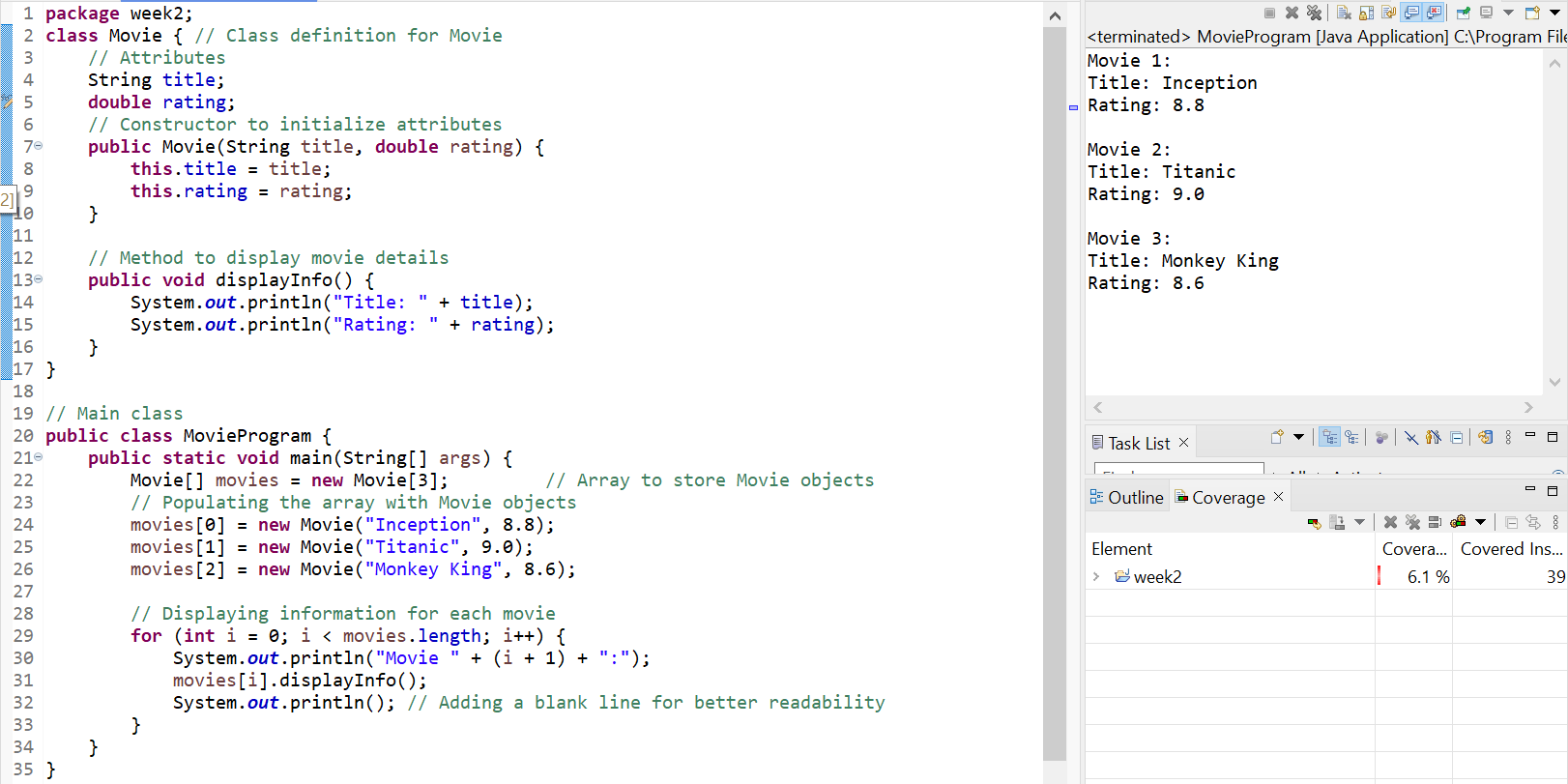Screen dimensions: 1568x784
Task: Click the Select Session icon in Coverage
Action: tap(1458, 522)
